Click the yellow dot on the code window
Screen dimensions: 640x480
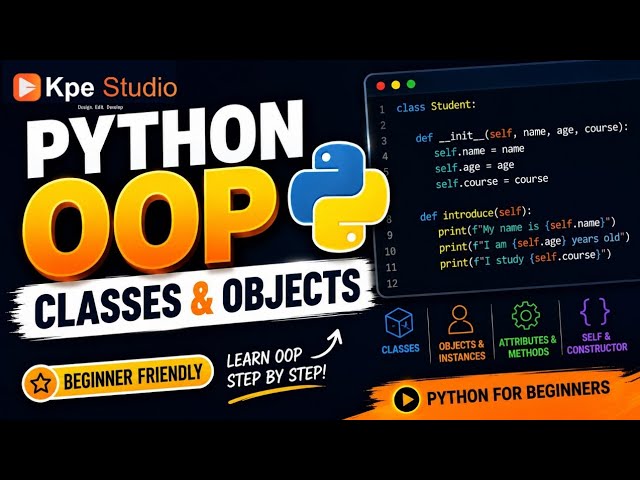(396, 85)
